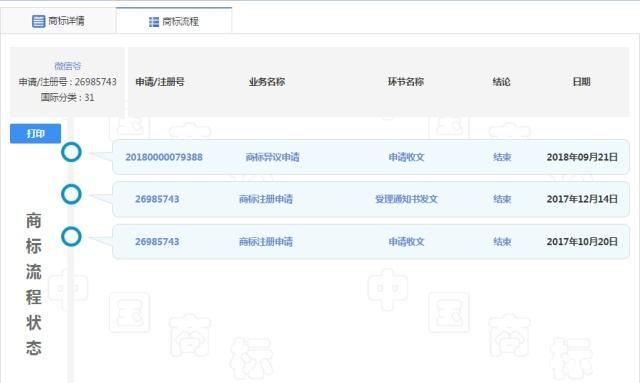Select the third timeline circle marker
The height and width of the screenshot is (383, 640).
pyautogui.click(x=71, y=237)
